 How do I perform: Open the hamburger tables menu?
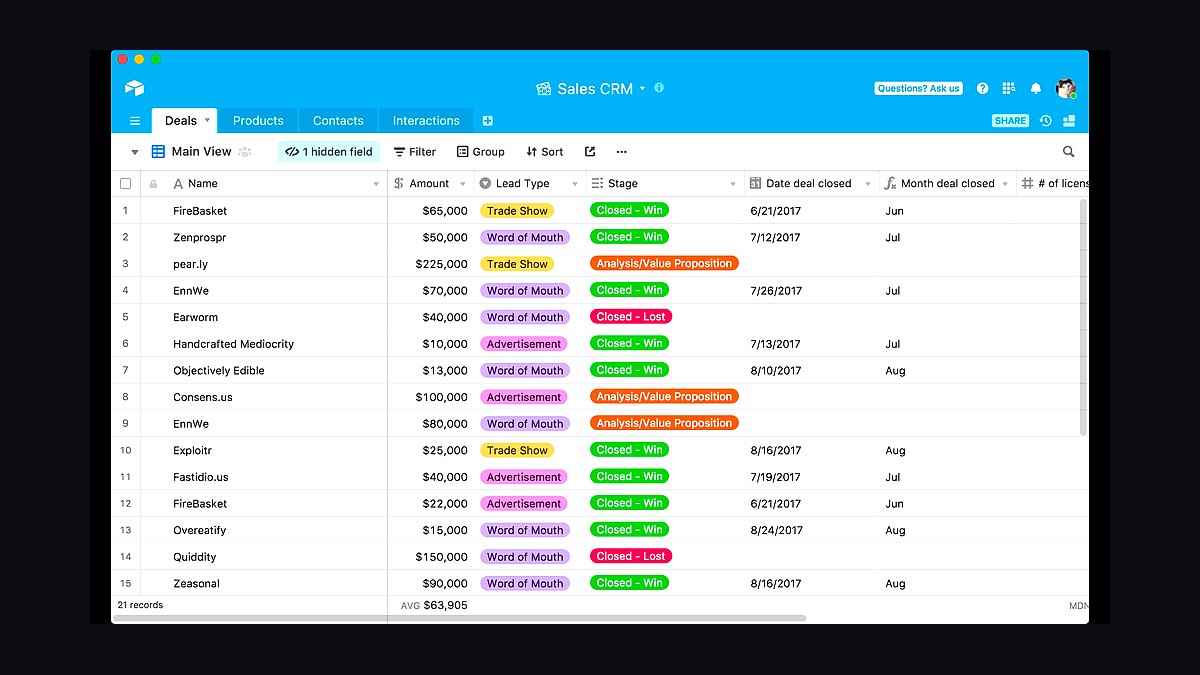[135, 121]
